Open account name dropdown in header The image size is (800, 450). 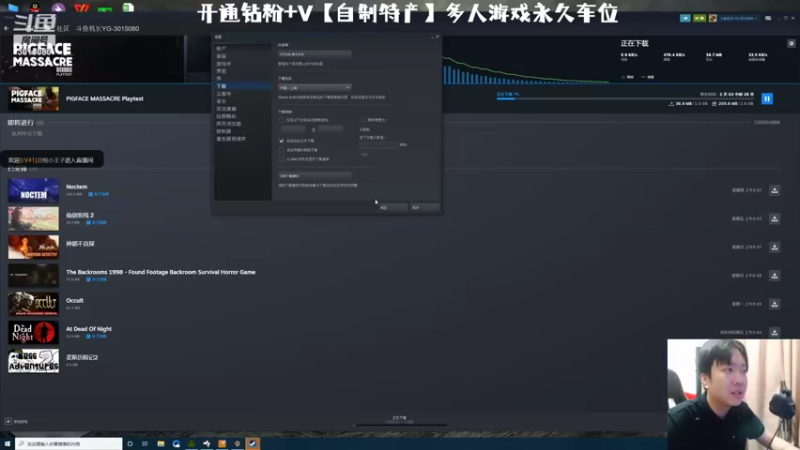(x=738, y=18)
